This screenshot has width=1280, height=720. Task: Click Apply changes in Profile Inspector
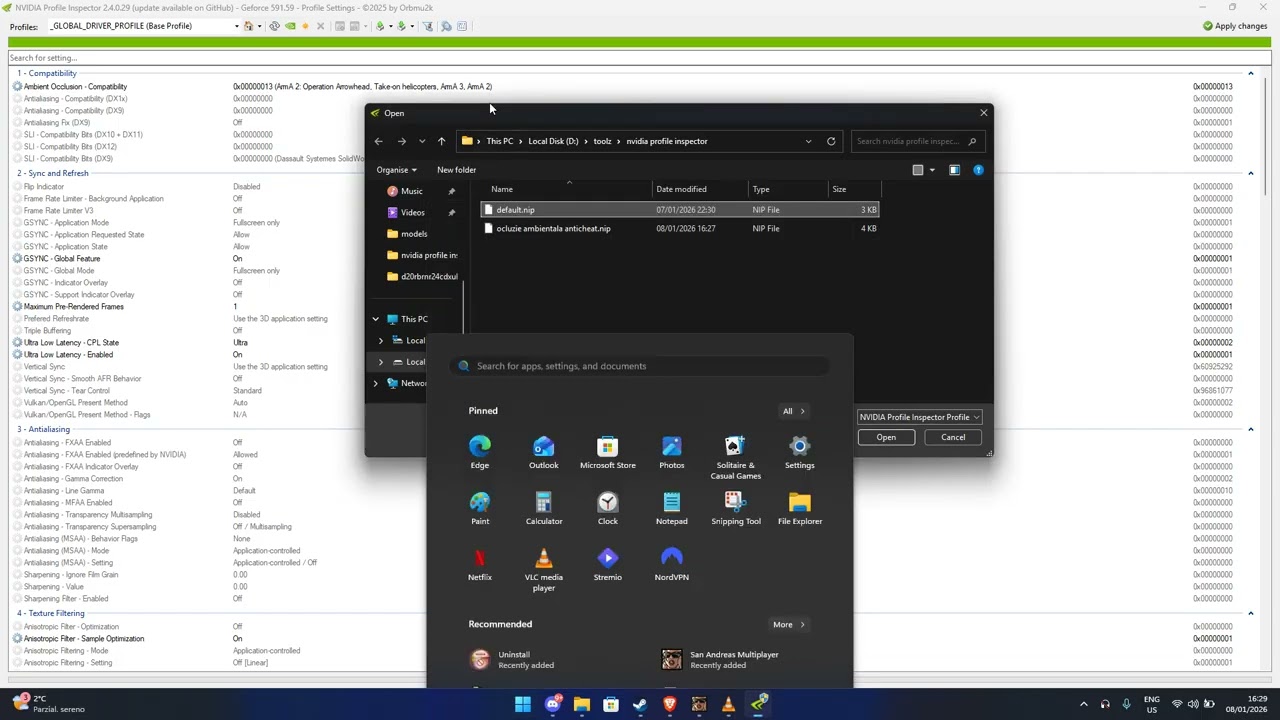coord(1235,26)
